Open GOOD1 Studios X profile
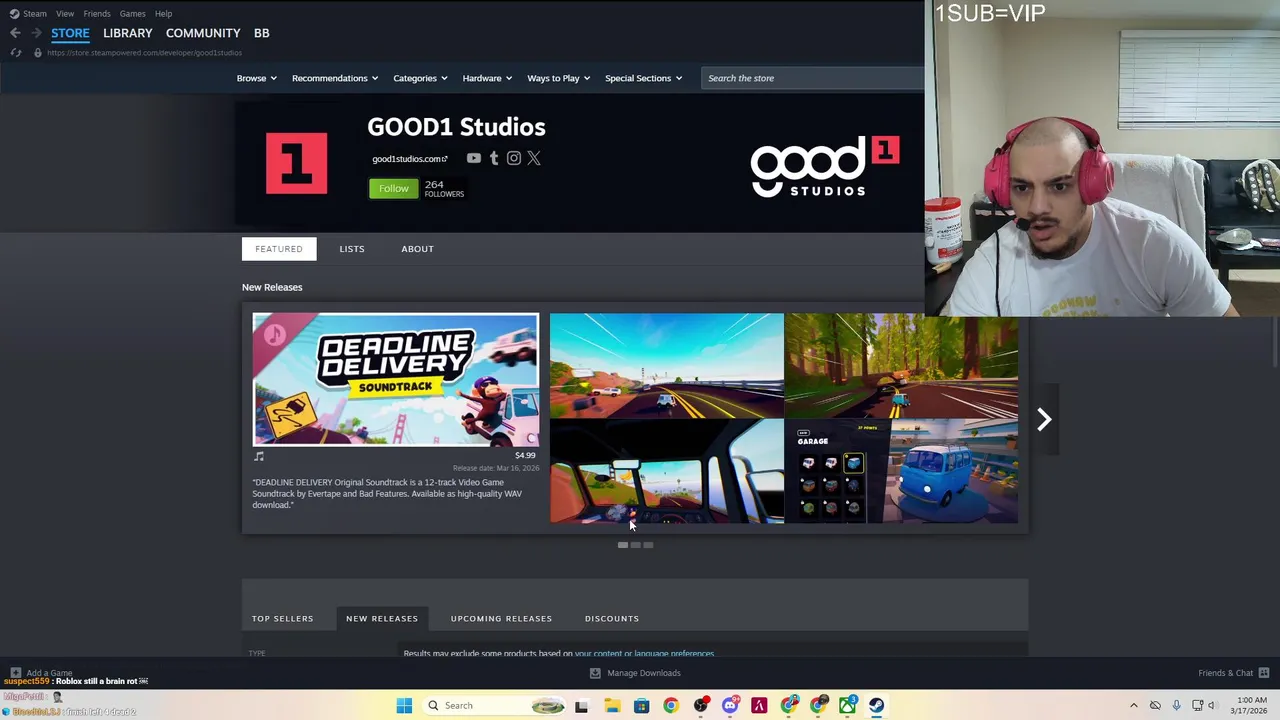This screenshot has width=1280, height=720. pos(534,158)
